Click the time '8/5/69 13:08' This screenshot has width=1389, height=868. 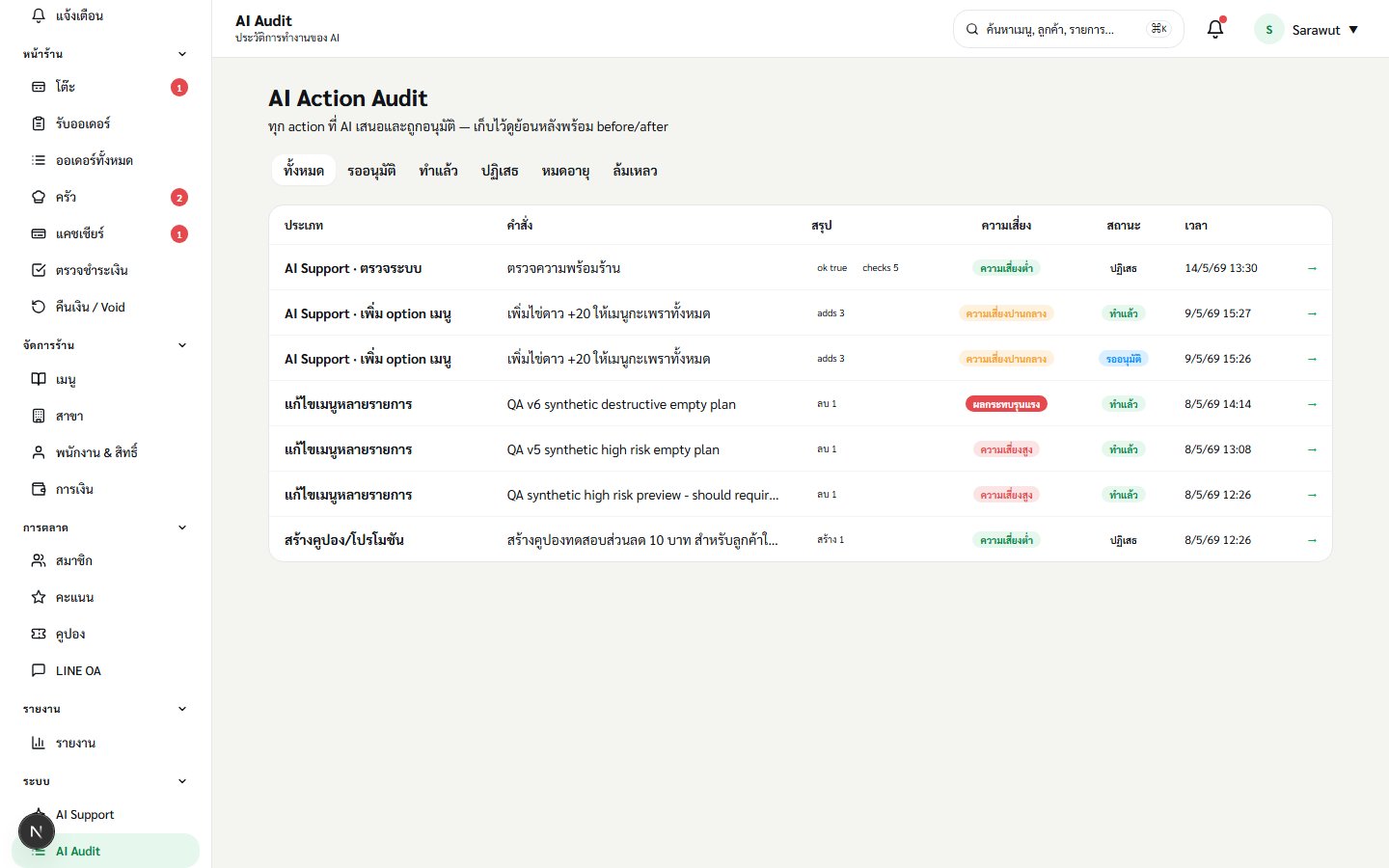(x=1218, y=449)
